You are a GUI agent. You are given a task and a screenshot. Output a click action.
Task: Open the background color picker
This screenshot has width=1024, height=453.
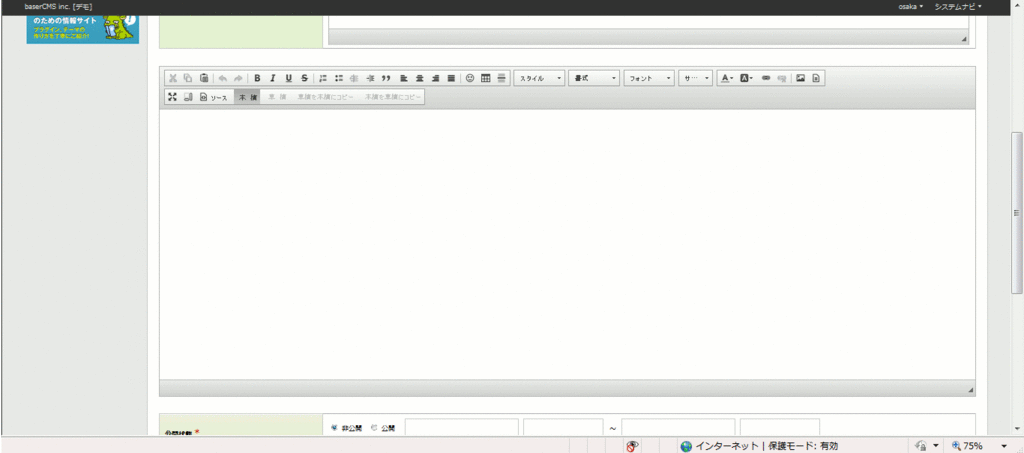click(746, 78)
